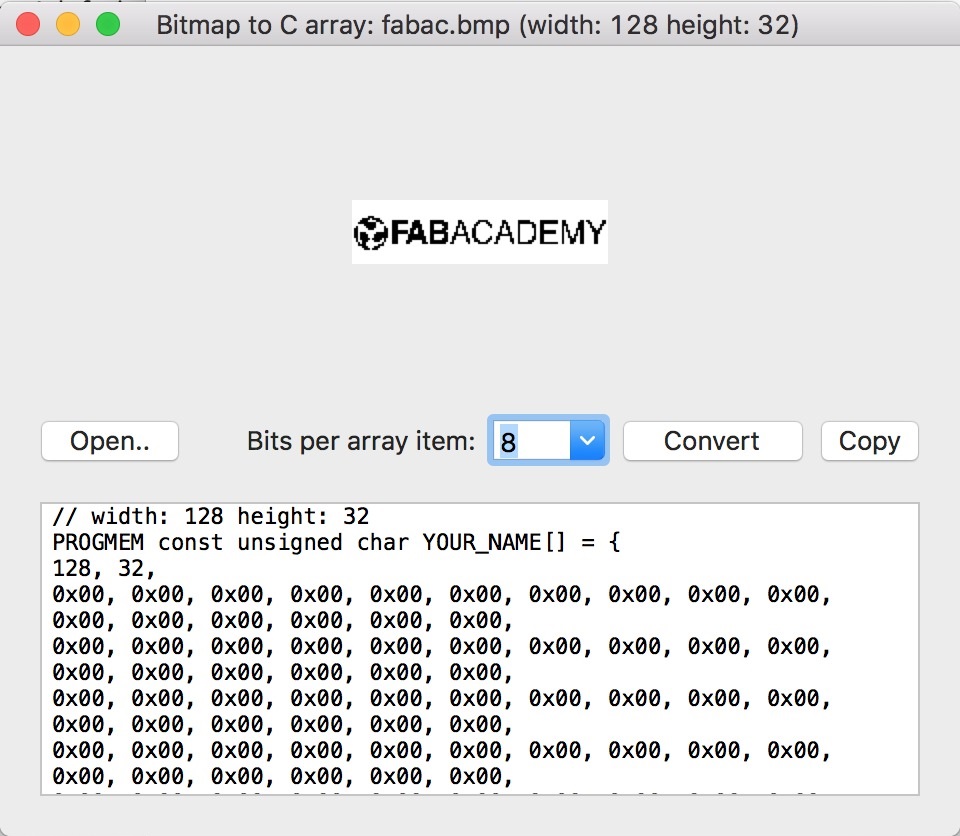Image resolution: width=960 pixels, height=836 pixels.
Task: Click the line '// width: 128 height: 32'
Action: 211,516
